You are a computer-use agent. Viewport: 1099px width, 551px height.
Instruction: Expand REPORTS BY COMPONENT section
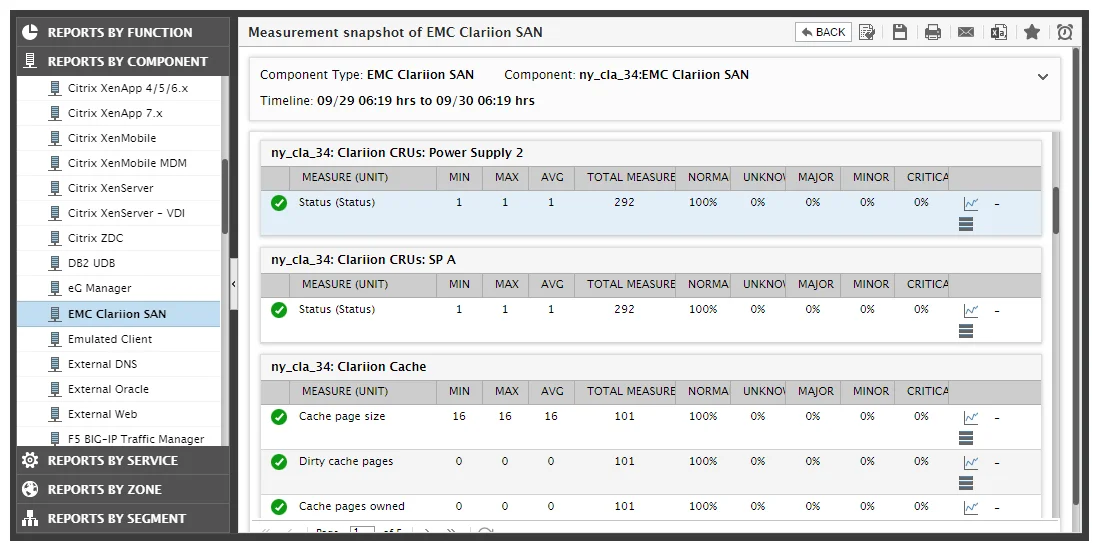(x=123, y=61)
